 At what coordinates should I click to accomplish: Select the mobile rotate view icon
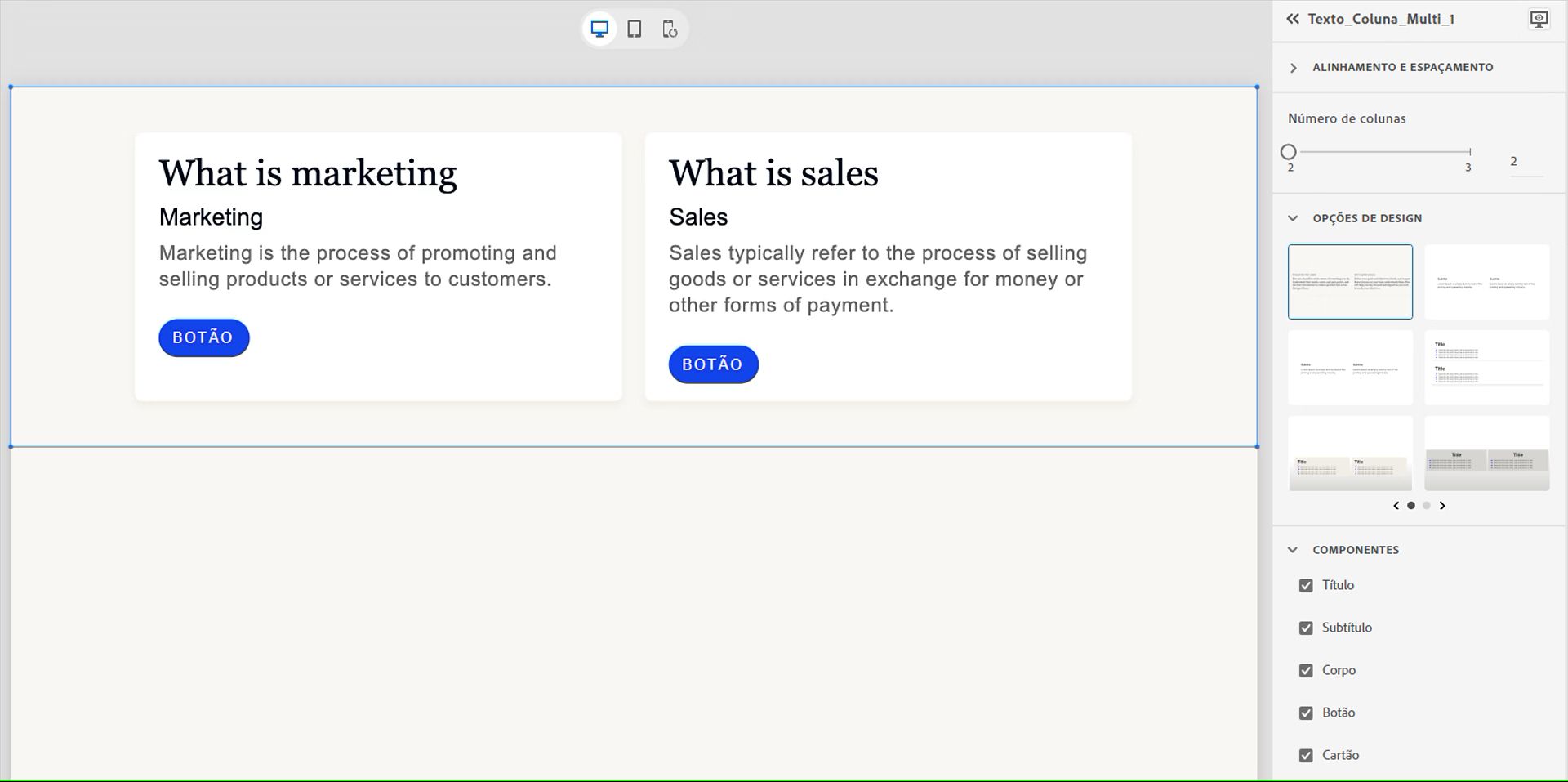[x=670, y=29]
